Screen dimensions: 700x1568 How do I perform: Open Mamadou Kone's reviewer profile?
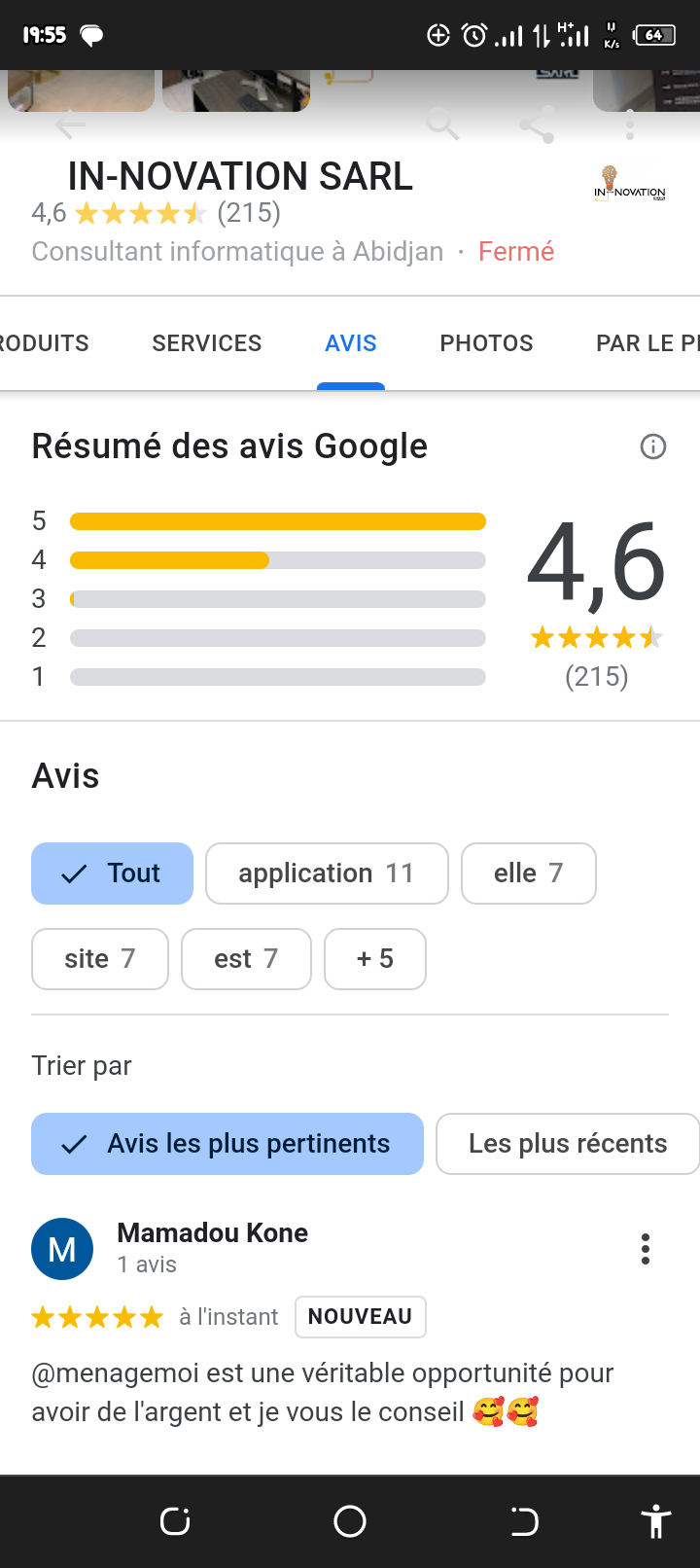pyautogui.click(x=212, y=1233)
